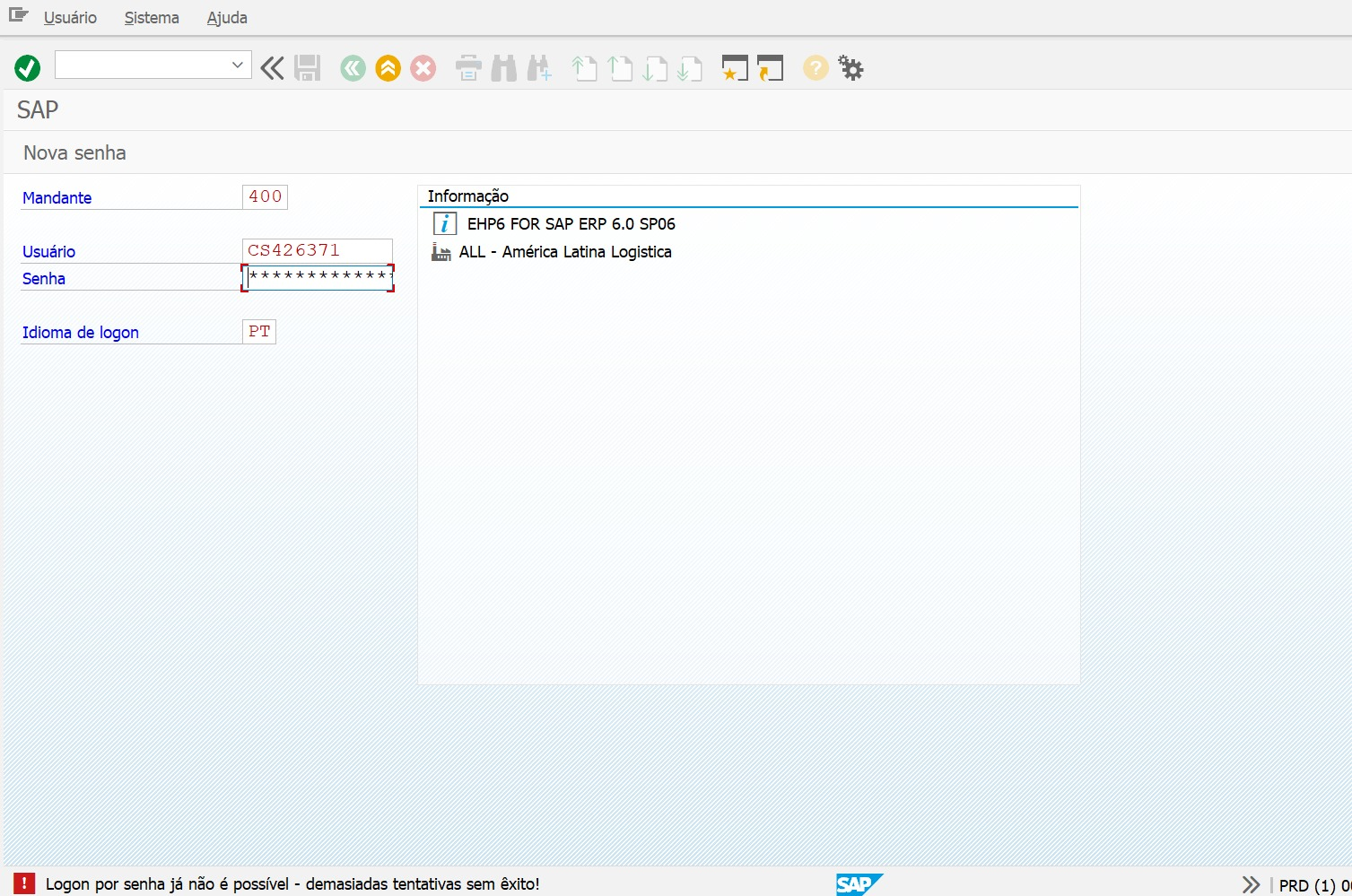Click the Find binoculars icon
This screenshot has width=1352, height=896.
tap(504, 68)
